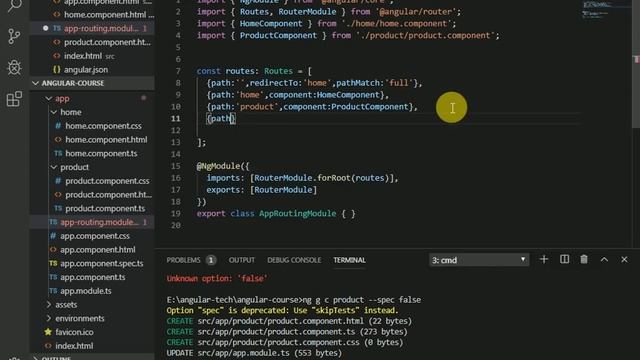Screen dimensions: 640x360
Task: Open the Extensions view
Action: (14, 98)
